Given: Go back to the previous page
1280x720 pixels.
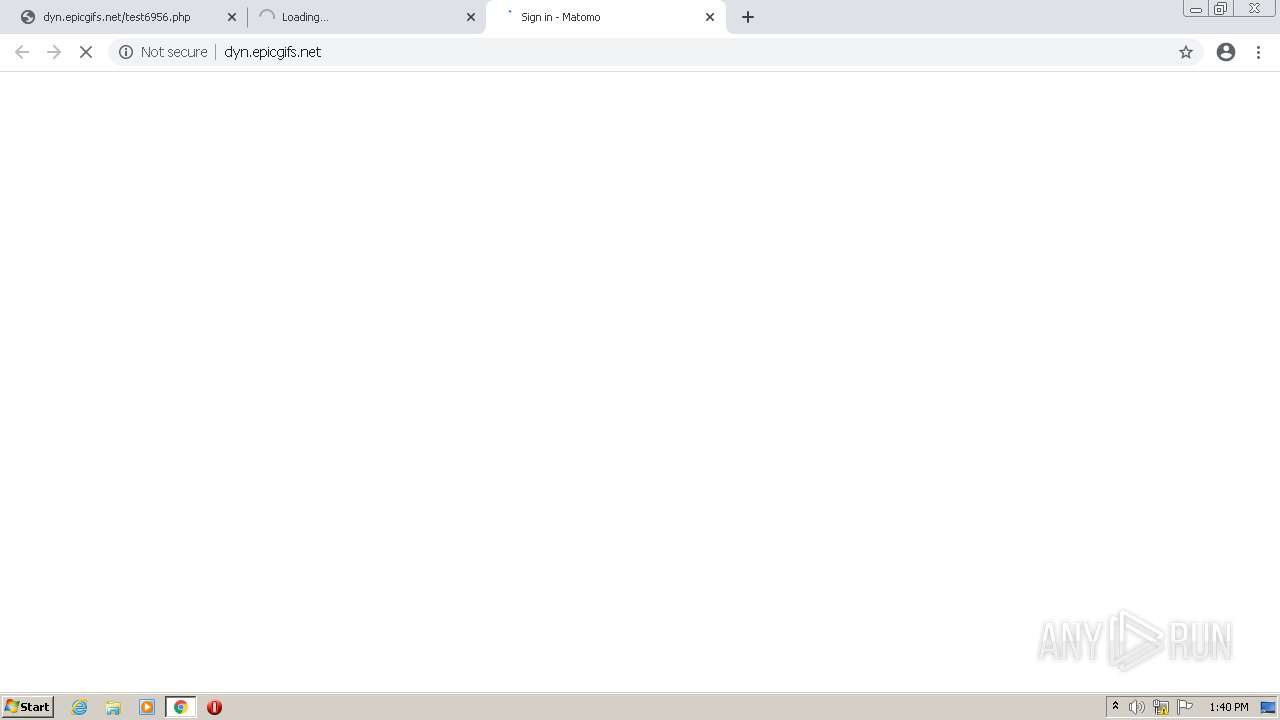Looking at the screenshot, I should click(22, 52).
